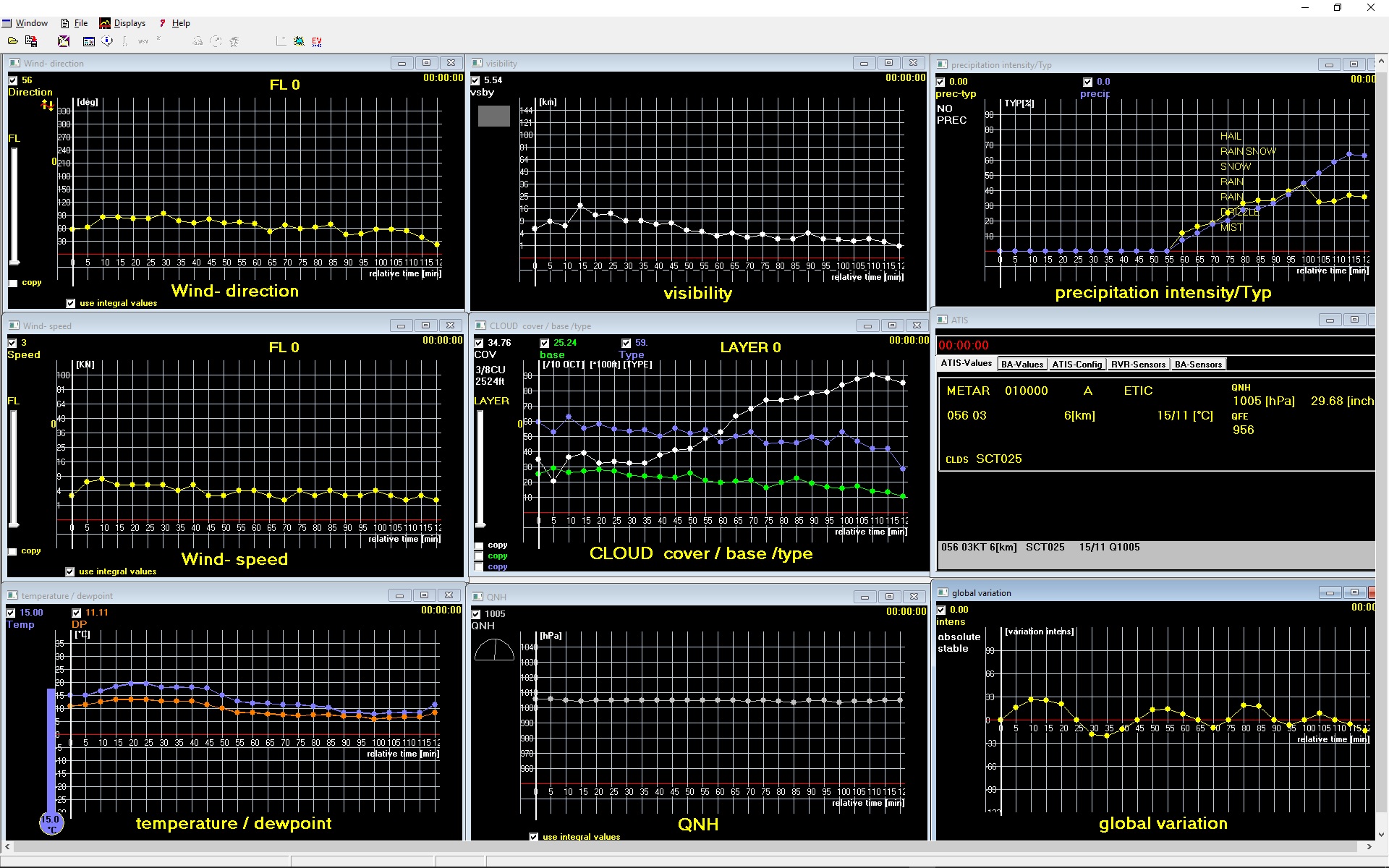The image size is (1389, 868).
Task: Click the greyed running-figure toolbar icon
Action: click(234, 41)
